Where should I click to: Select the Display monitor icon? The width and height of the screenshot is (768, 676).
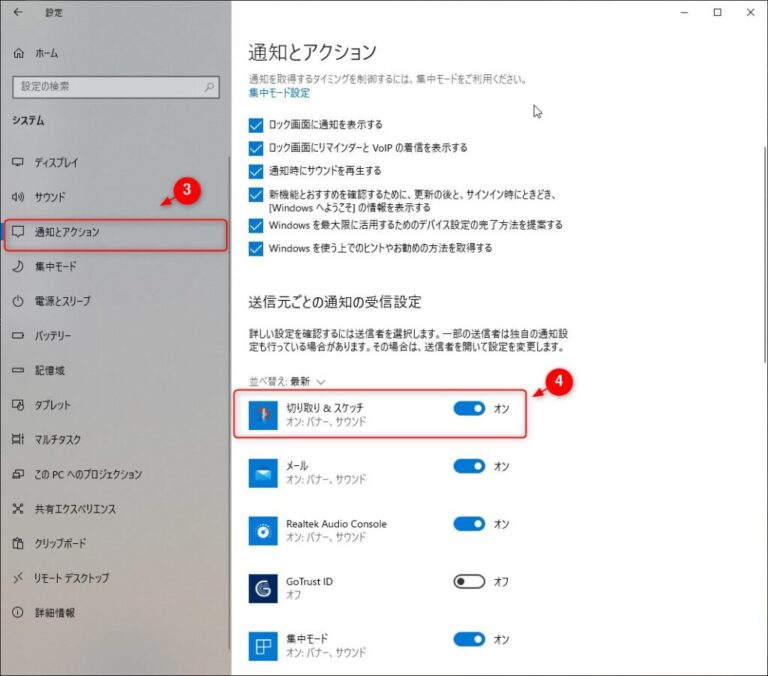[x=18, y=162]
